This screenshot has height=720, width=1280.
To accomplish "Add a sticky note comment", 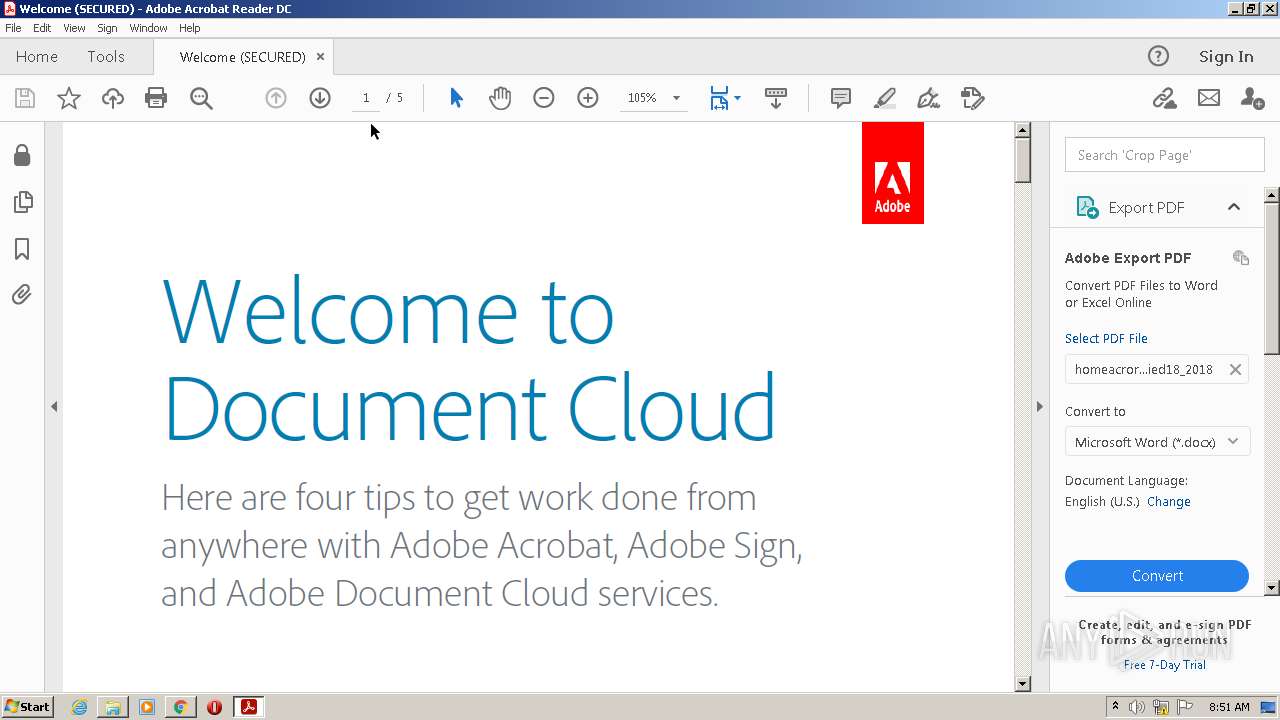I will 841,98.
